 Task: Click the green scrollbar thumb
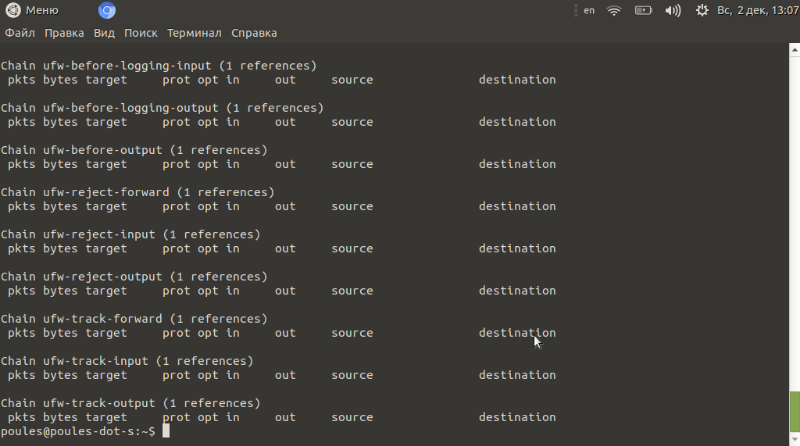pos(794,412)
